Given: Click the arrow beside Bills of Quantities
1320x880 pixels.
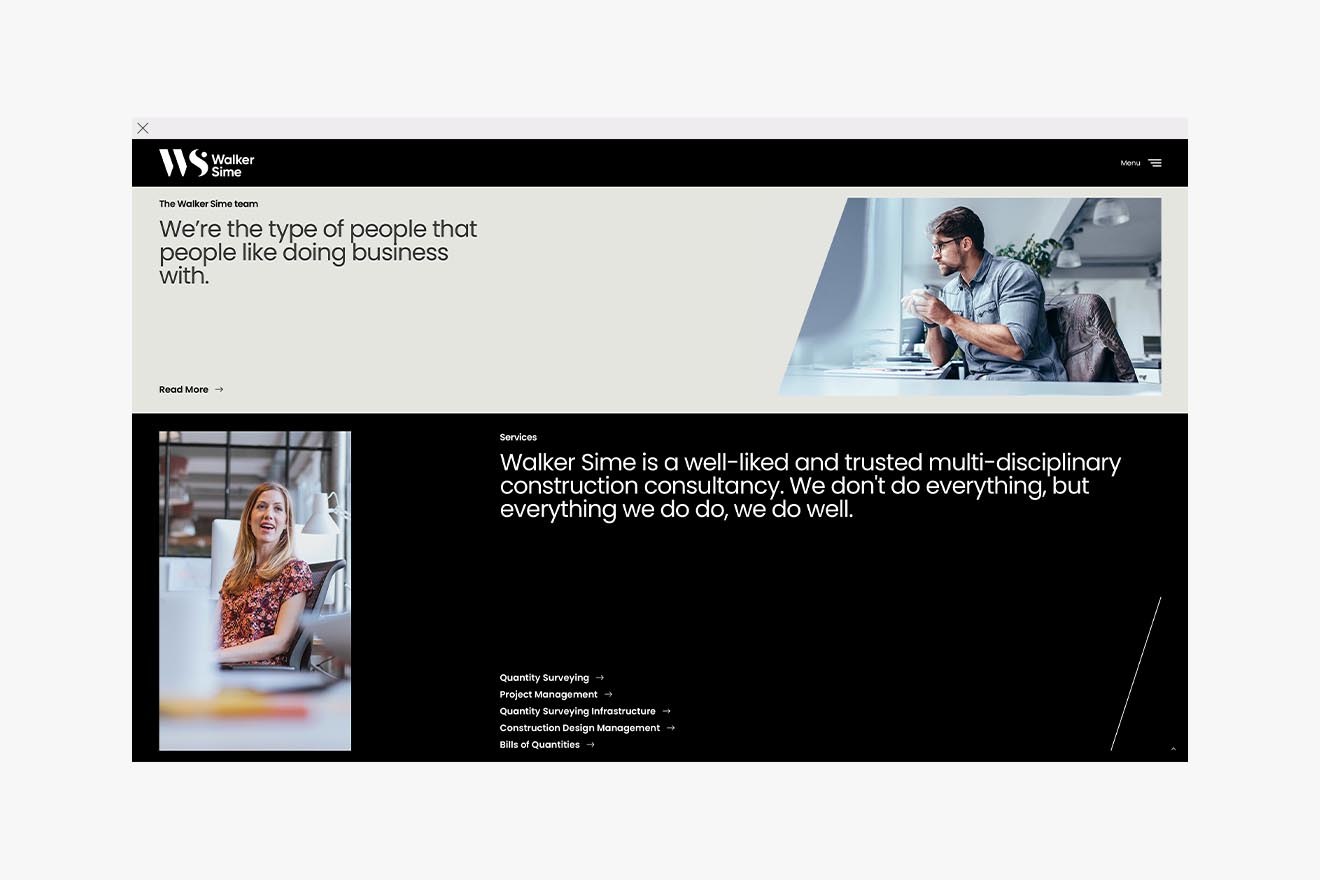Looking at the screenshot, I should click(x=590, y=745).
